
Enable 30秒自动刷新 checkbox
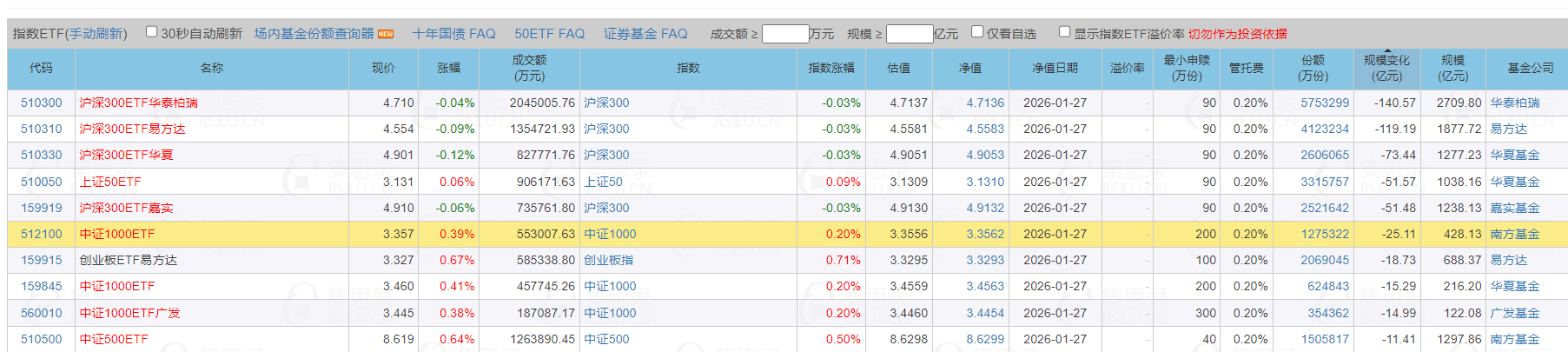(x=152, y=32)
